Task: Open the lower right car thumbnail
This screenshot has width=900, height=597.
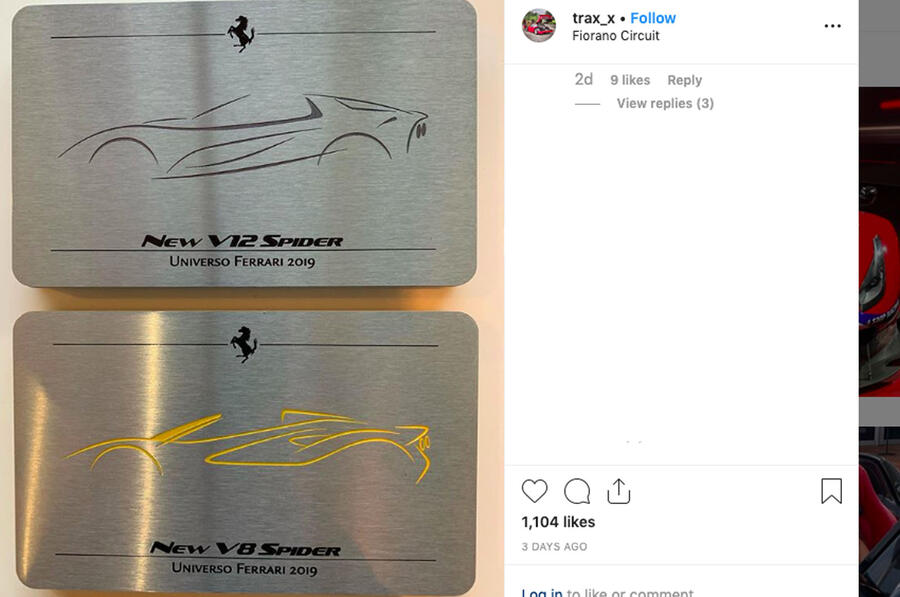Action: point(879,511)
